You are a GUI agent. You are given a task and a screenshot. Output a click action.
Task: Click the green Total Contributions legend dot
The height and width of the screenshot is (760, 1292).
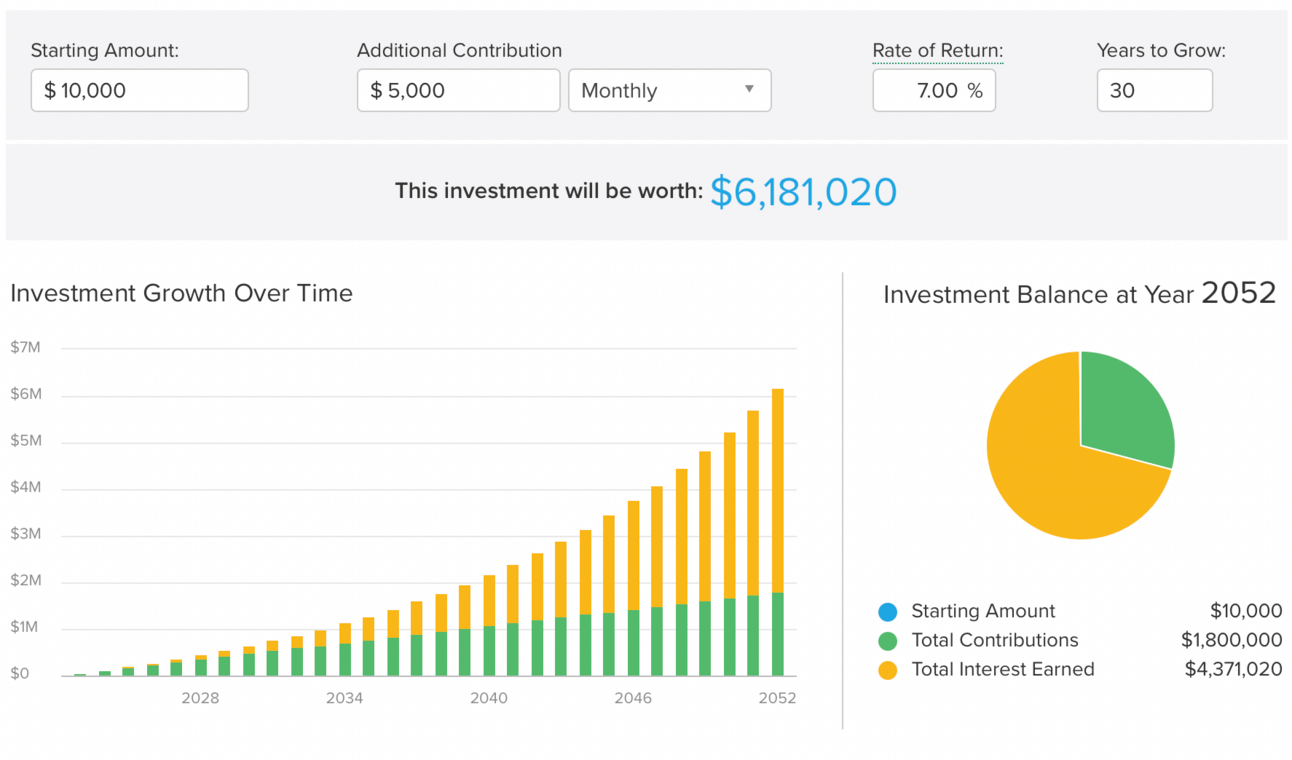887,641
